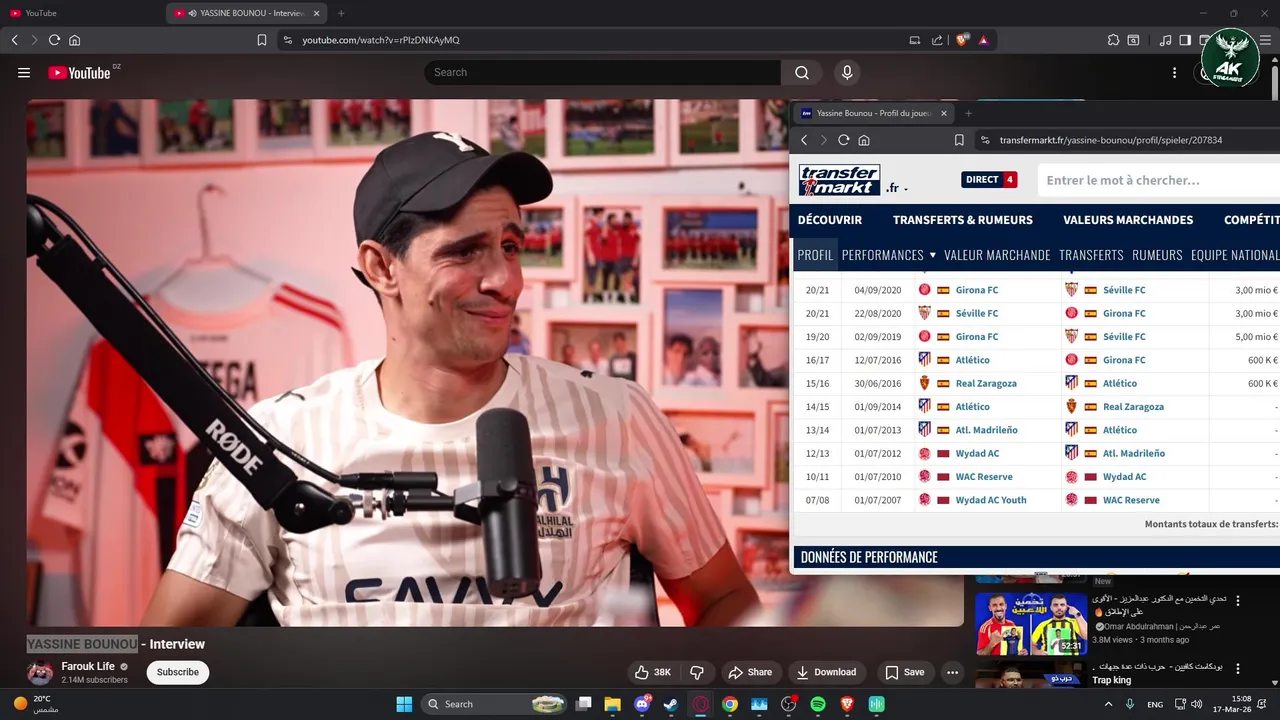This screenshot has height=720, width=1280.
Task: Click the YouTube logo home link
Action: click(x=79, y=73)
